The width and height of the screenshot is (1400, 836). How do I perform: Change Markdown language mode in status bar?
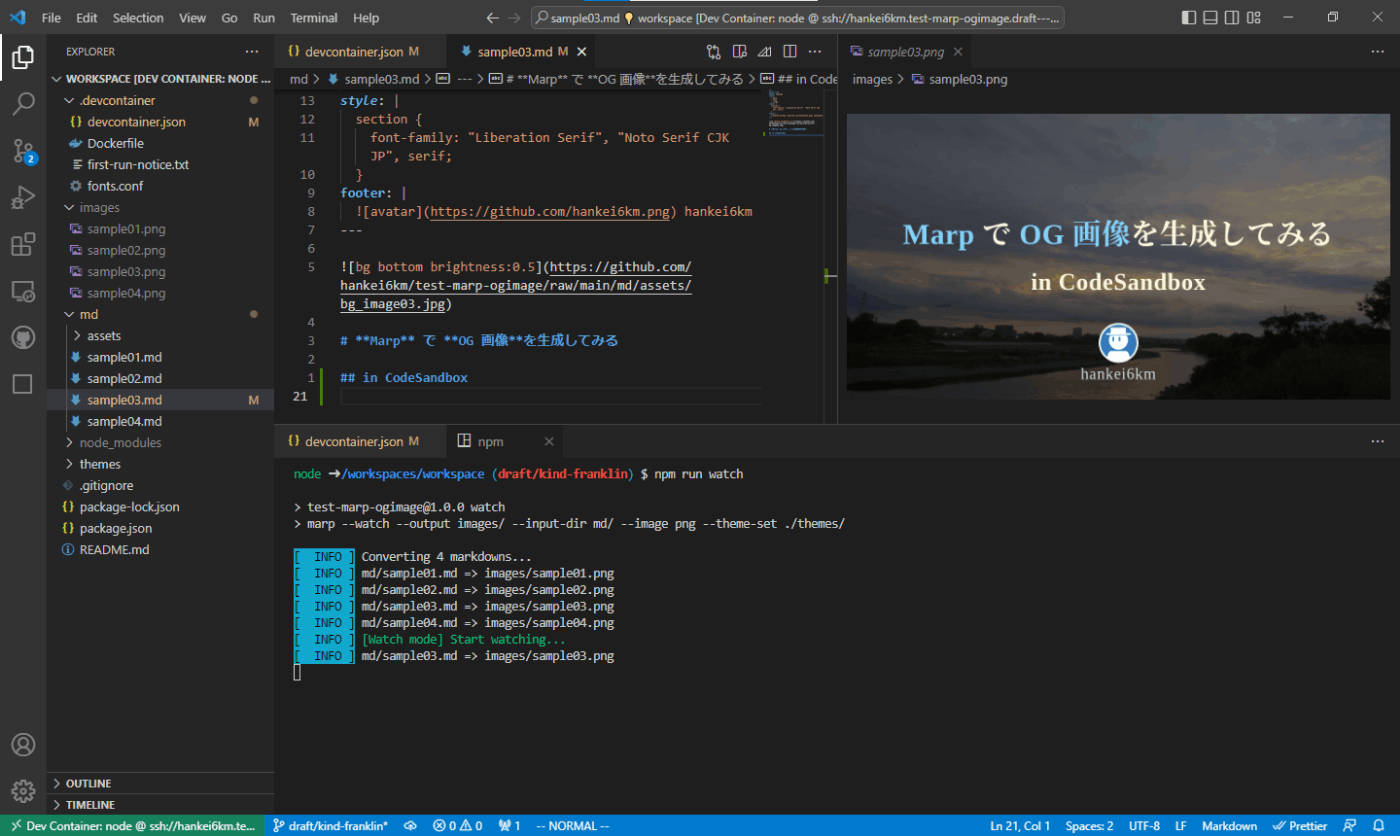1229,826
